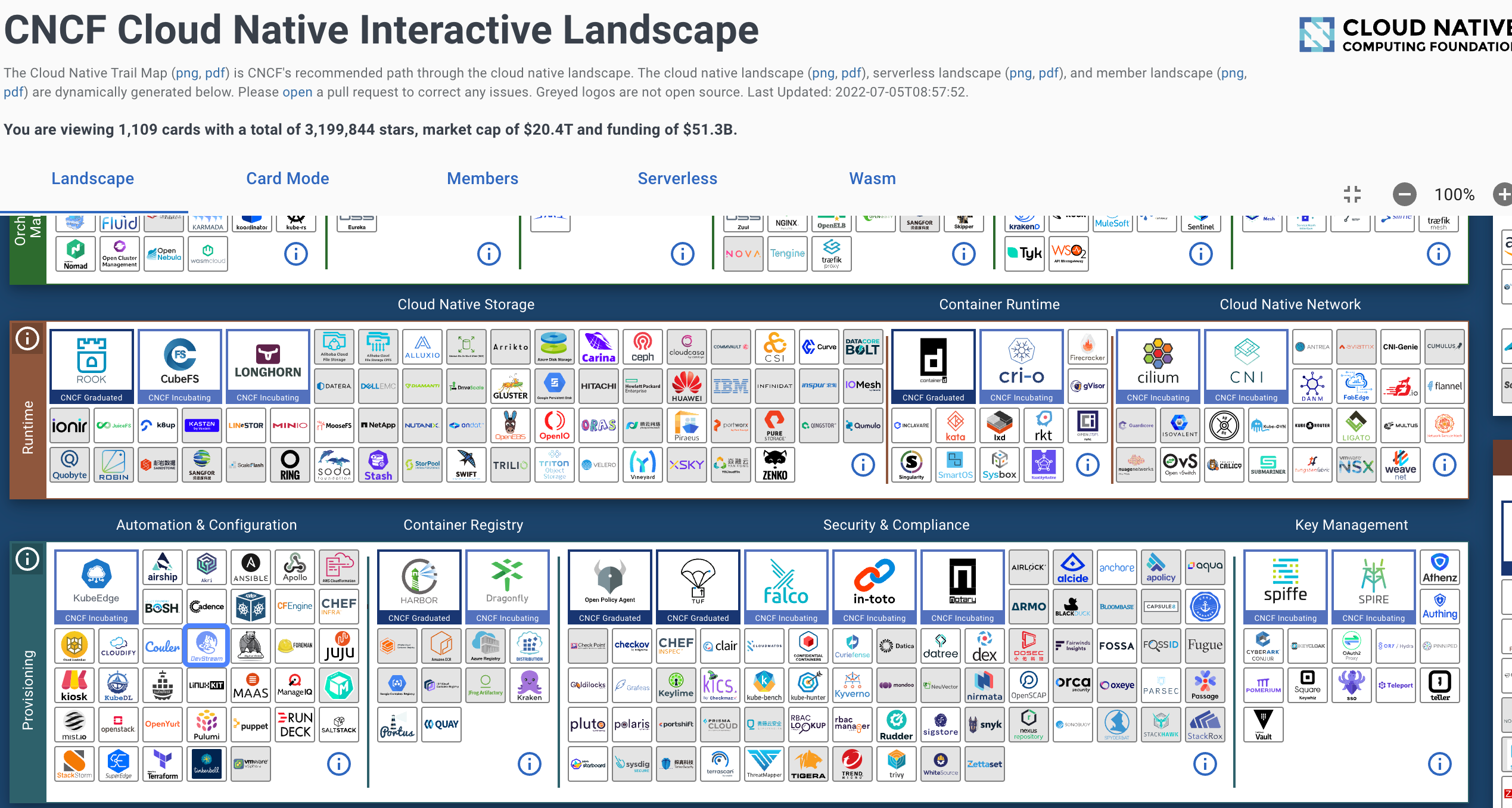Select the containerd runtime card

(933, 365)
